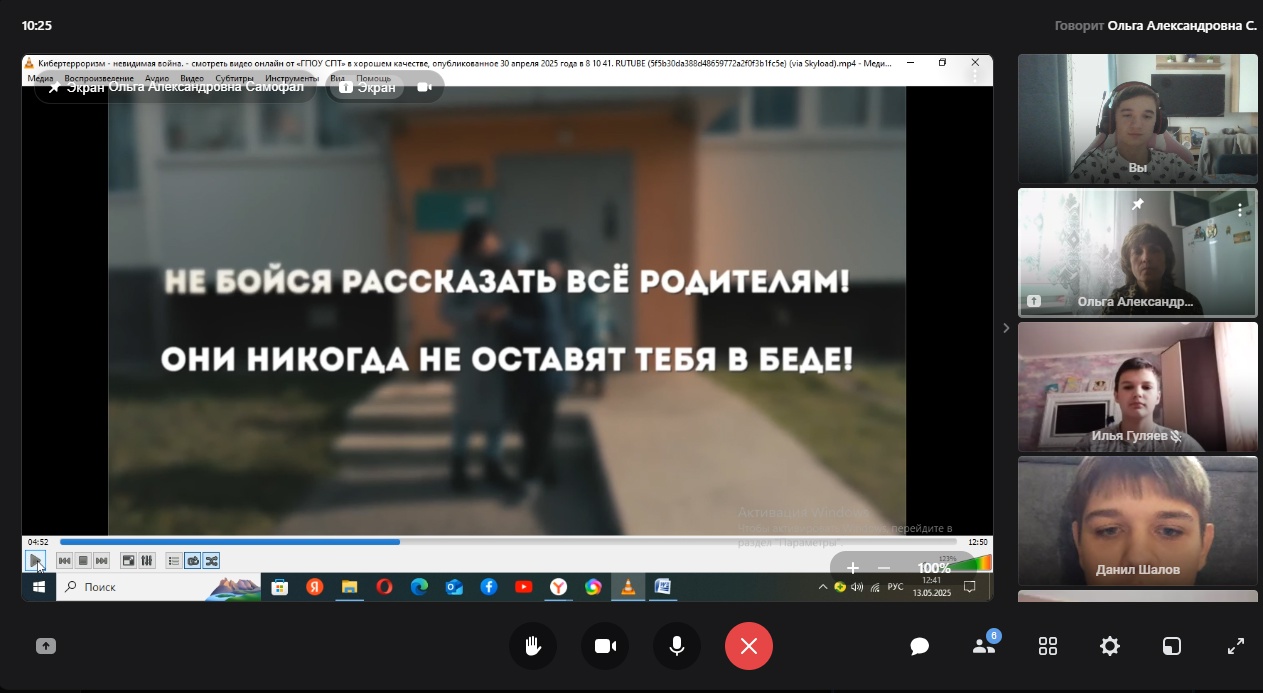Screen dimensions: 1263x693
Task: Click the screen-share indicator on Ольга's tile
Action: point(1034,301)
